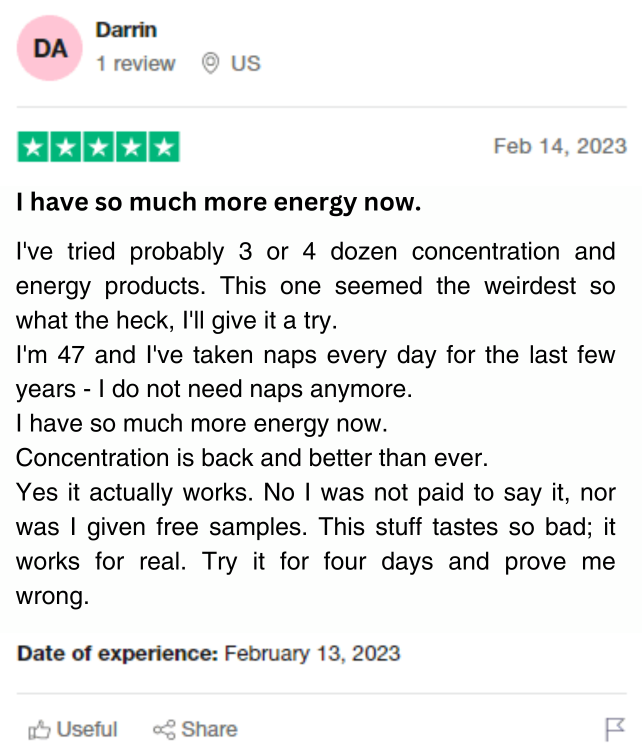View the reviewer's "1 review" count
The width and height of the screenshot is (642, 750).
[135, 64]
